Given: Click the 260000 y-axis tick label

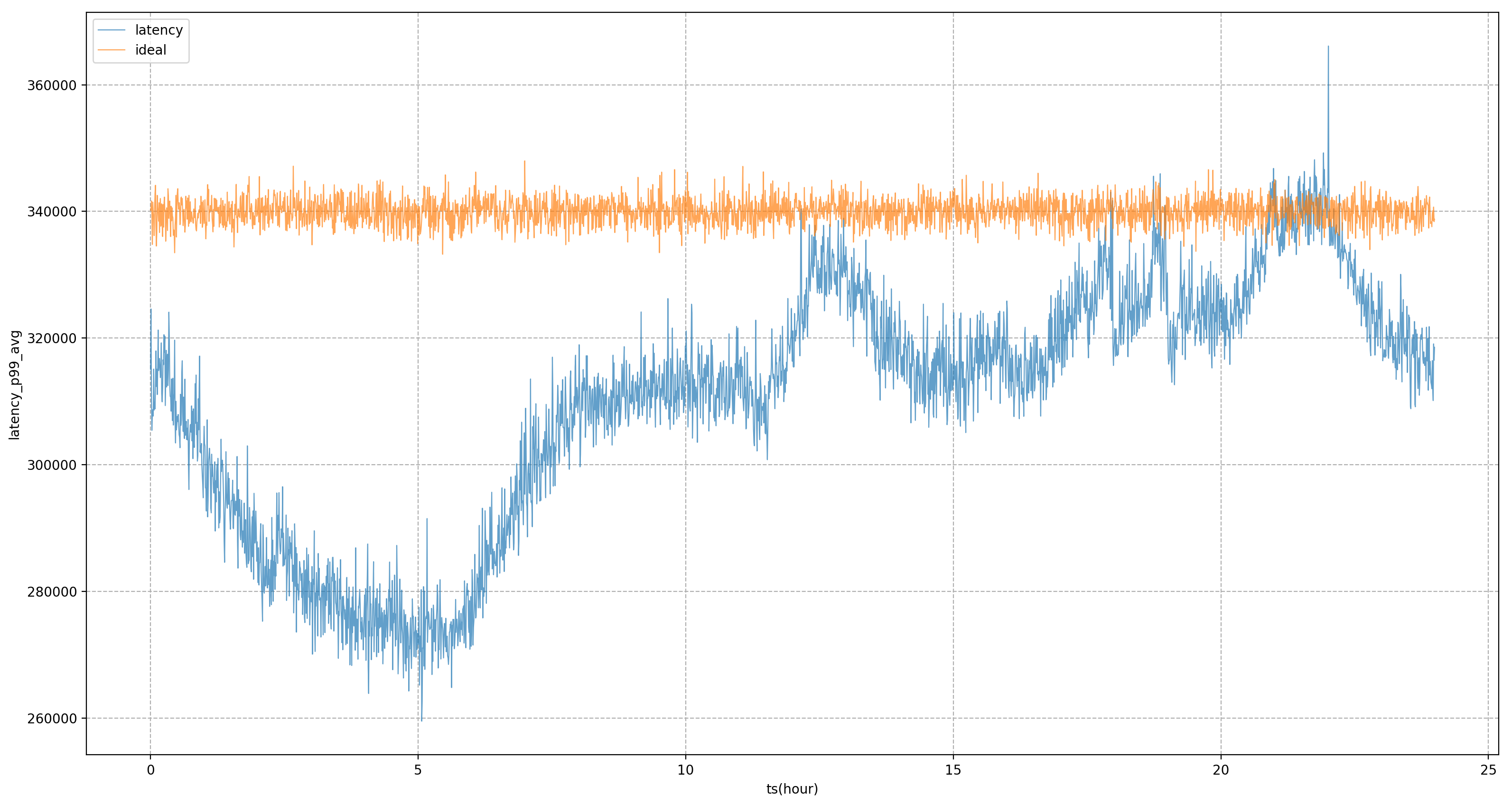Looking at the screenshot, I should click(52, 719).
